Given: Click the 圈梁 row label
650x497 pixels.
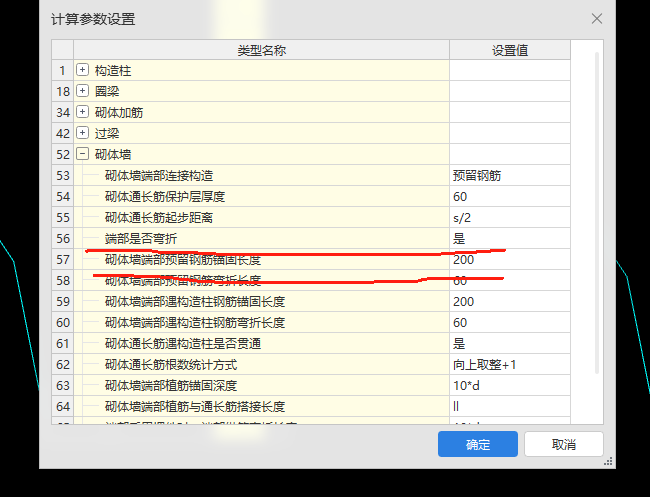Looking at the screenshot, I should point(107,91).
